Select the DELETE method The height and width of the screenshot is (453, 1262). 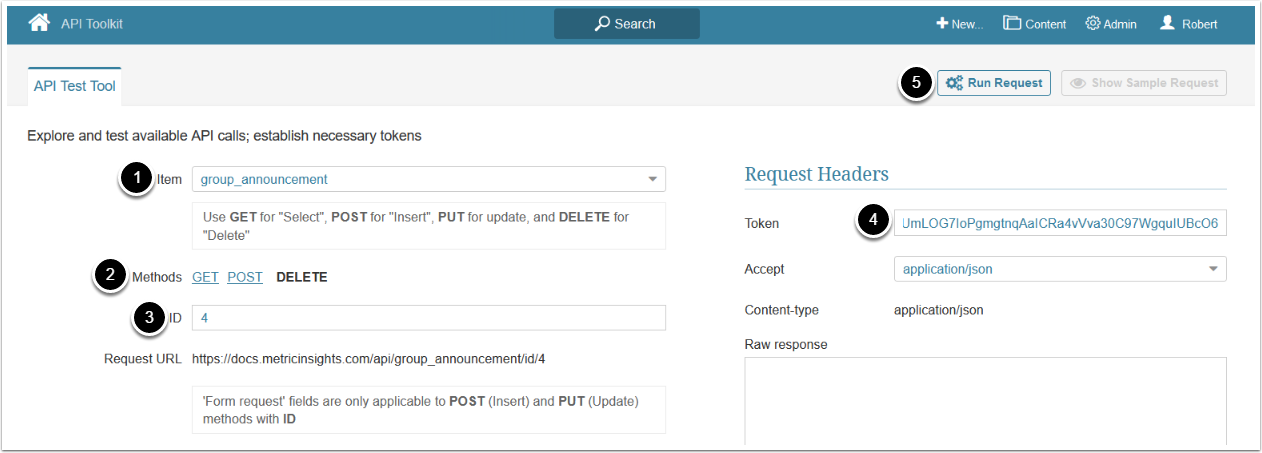[301, 277]
